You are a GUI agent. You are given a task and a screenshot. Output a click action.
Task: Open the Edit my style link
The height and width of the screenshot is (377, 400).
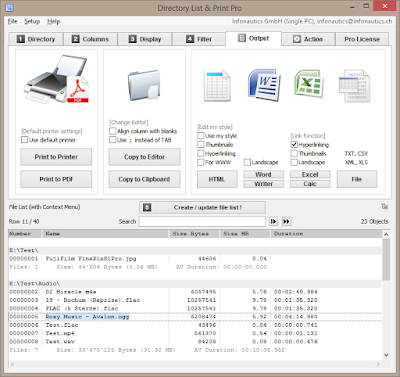215,127
